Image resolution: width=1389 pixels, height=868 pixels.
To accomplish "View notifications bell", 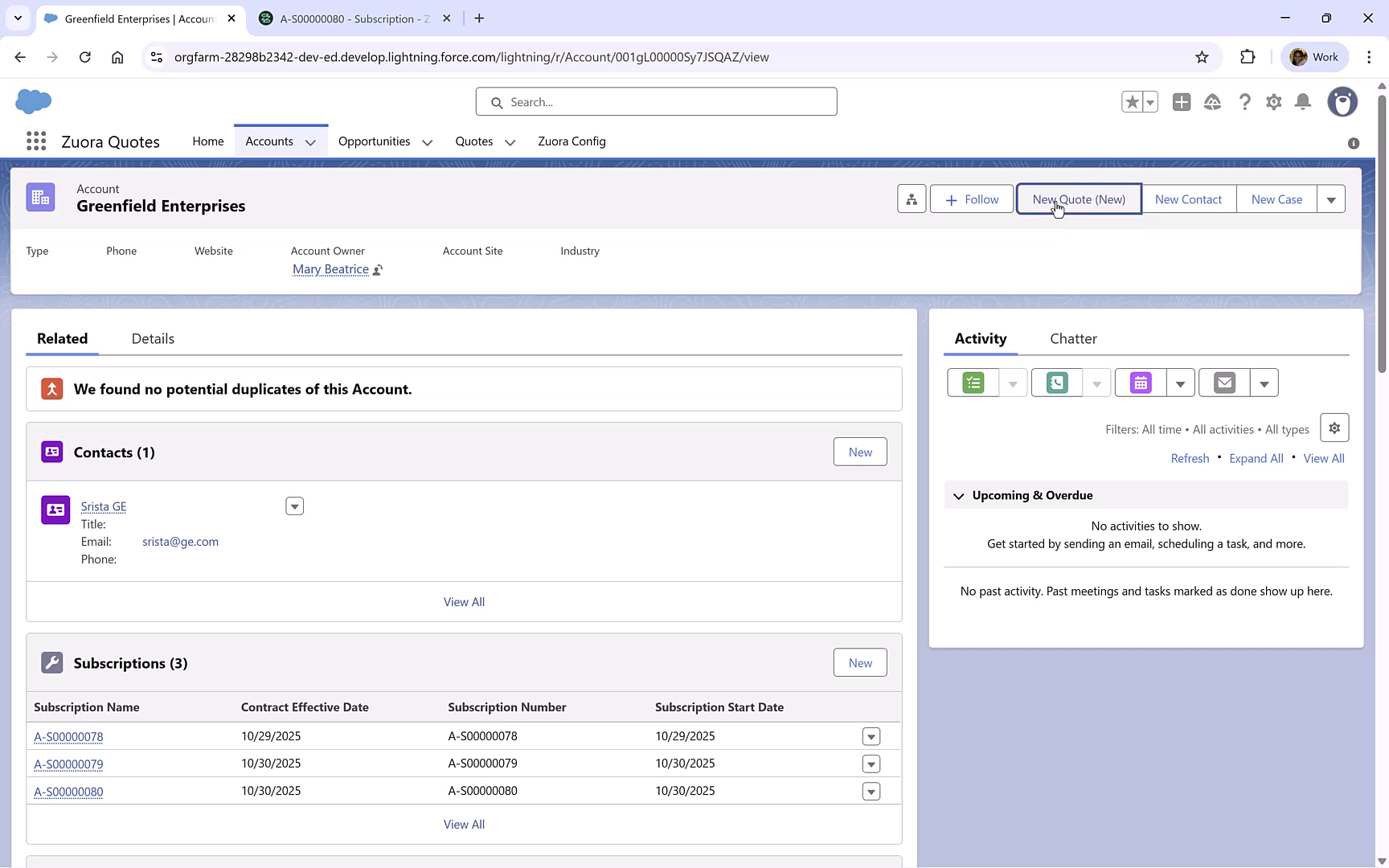I will 1303,102.
